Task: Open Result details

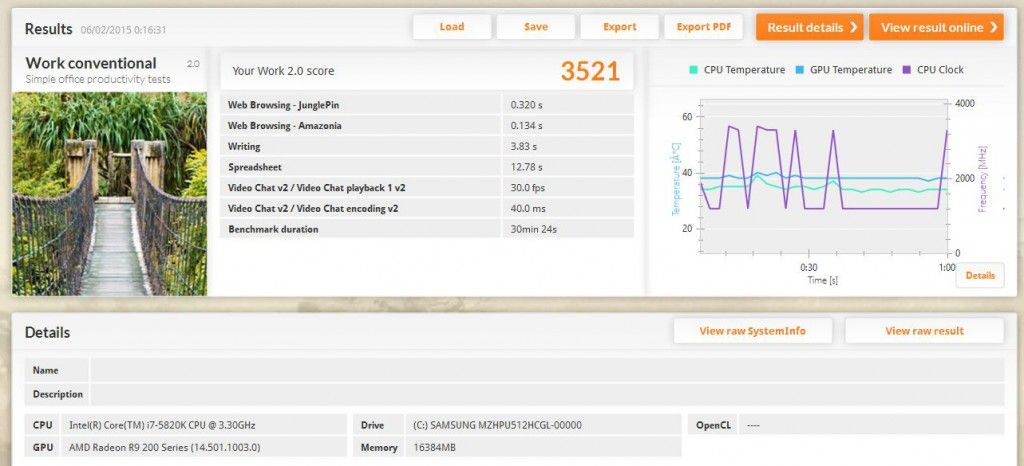Action: click(810, 27)
